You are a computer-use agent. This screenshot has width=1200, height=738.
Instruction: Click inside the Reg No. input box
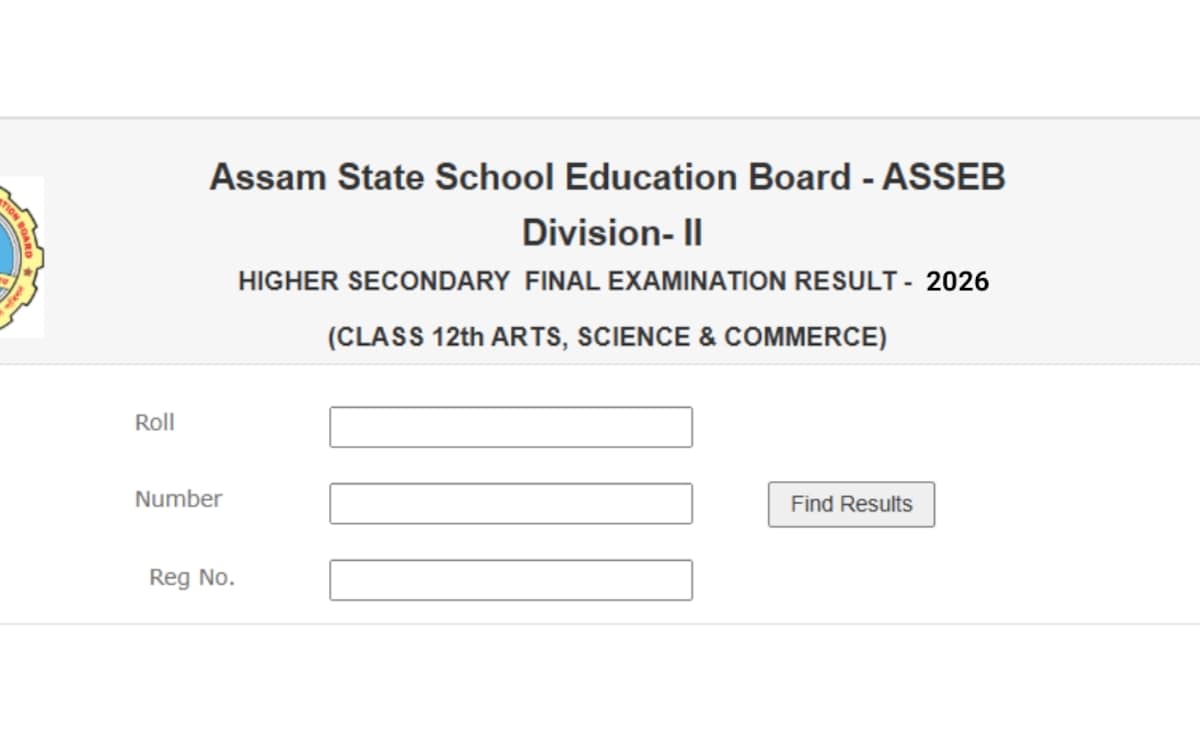(511, 580)
